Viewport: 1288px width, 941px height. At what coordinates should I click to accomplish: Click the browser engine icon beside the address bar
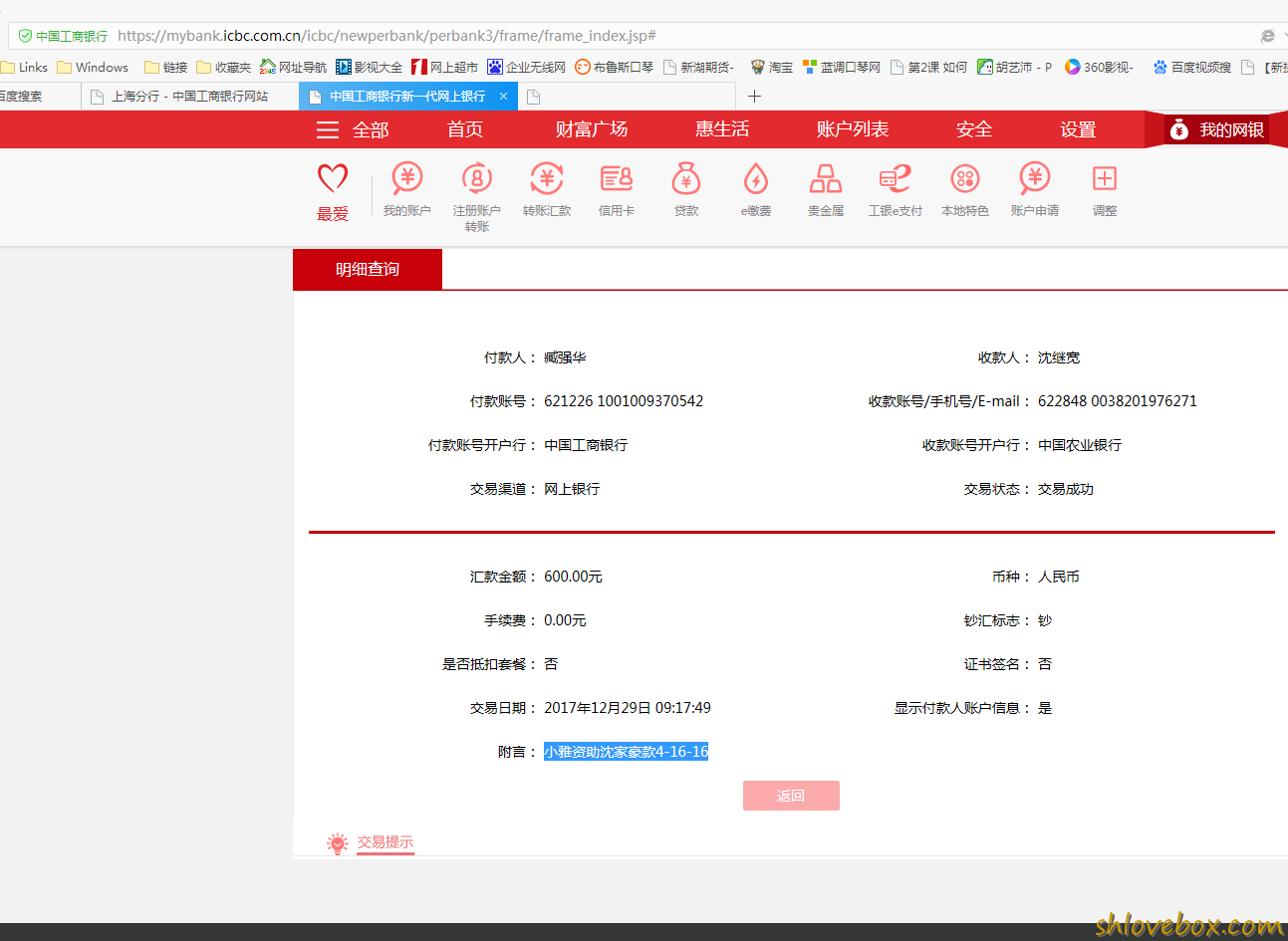point(1267,36)
